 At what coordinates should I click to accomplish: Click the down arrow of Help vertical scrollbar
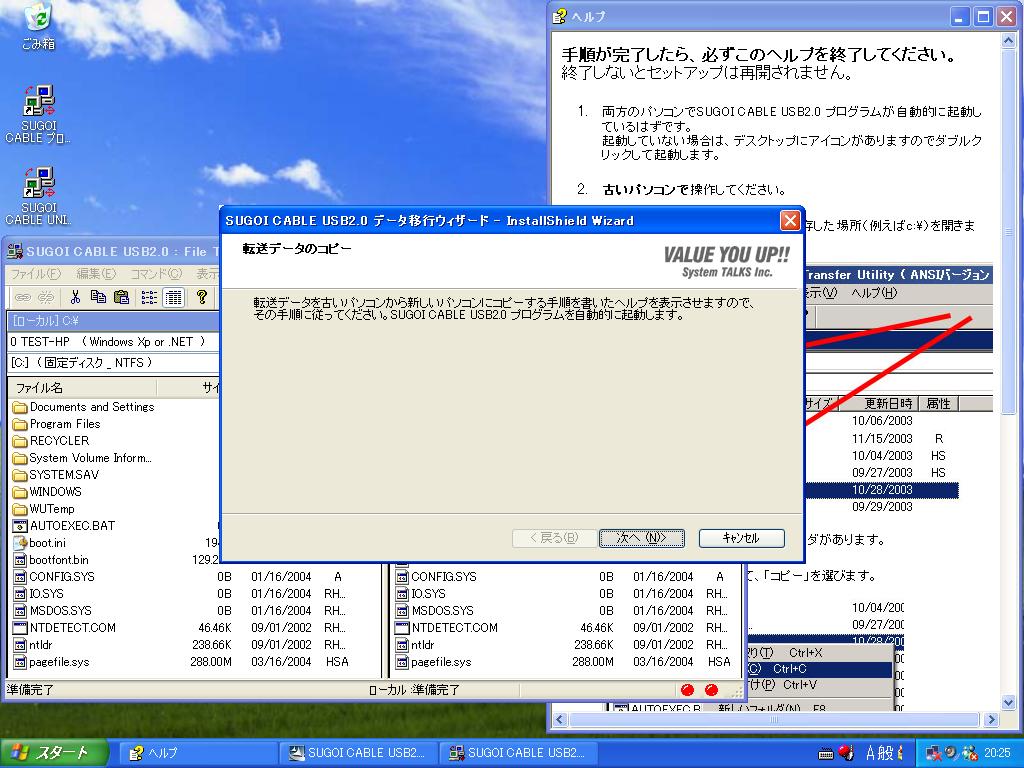[x=1008, y=703]
